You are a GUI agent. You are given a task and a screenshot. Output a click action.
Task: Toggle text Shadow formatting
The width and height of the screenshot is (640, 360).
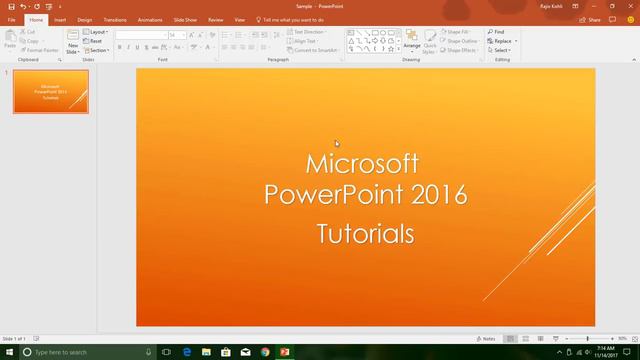point(146,48)
